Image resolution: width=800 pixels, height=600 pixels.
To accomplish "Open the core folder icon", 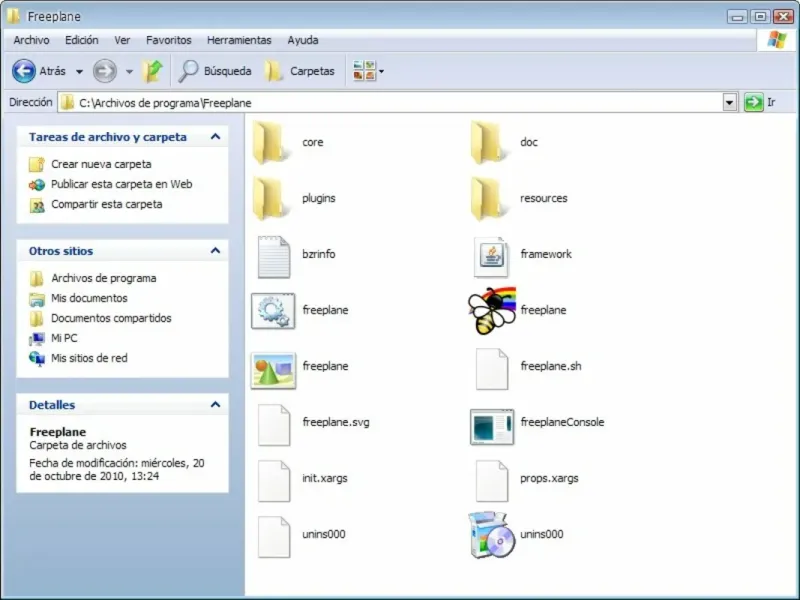I will [270, 142].
